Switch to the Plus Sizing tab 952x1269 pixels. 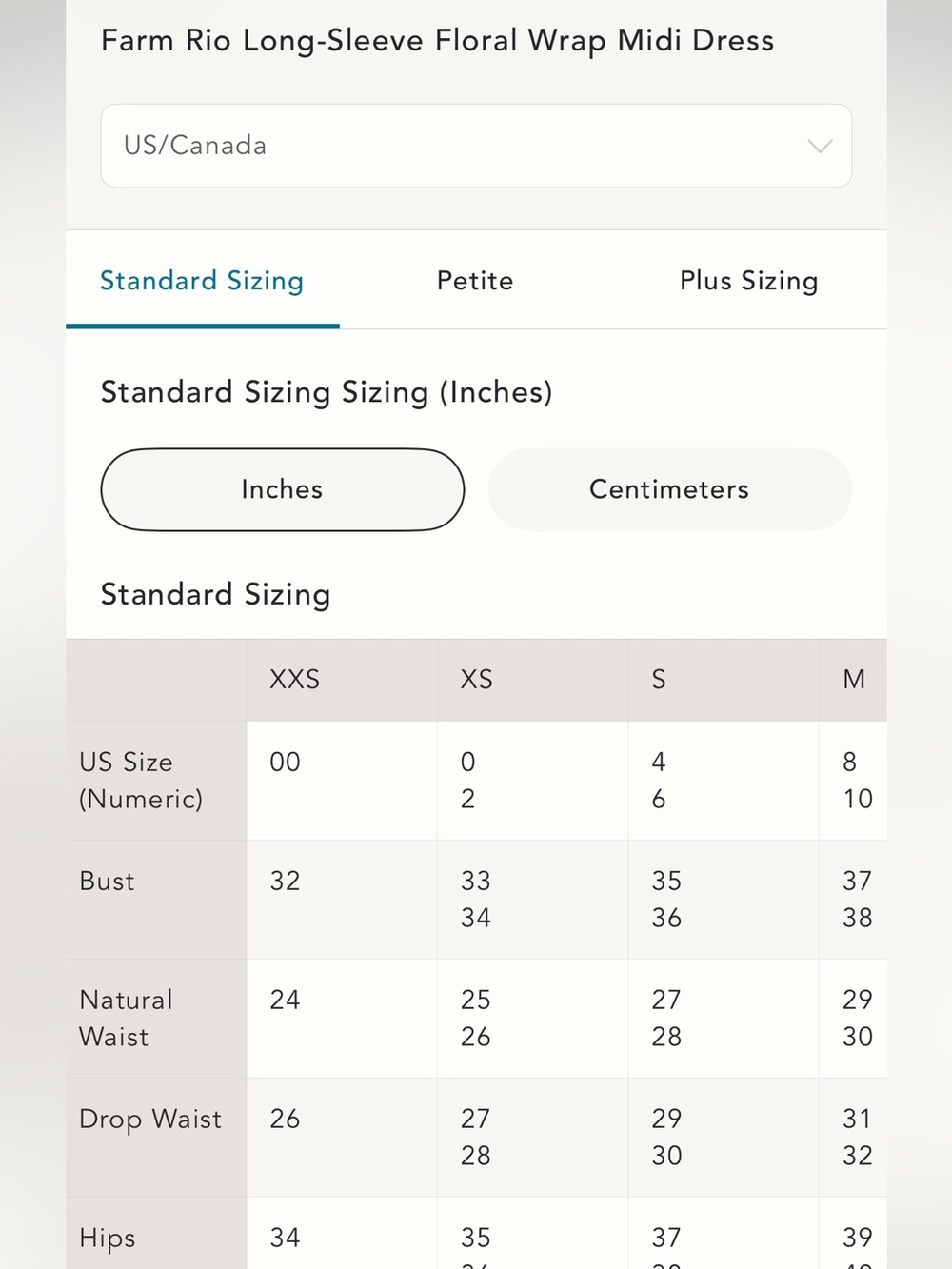click(x=749, y=281)
